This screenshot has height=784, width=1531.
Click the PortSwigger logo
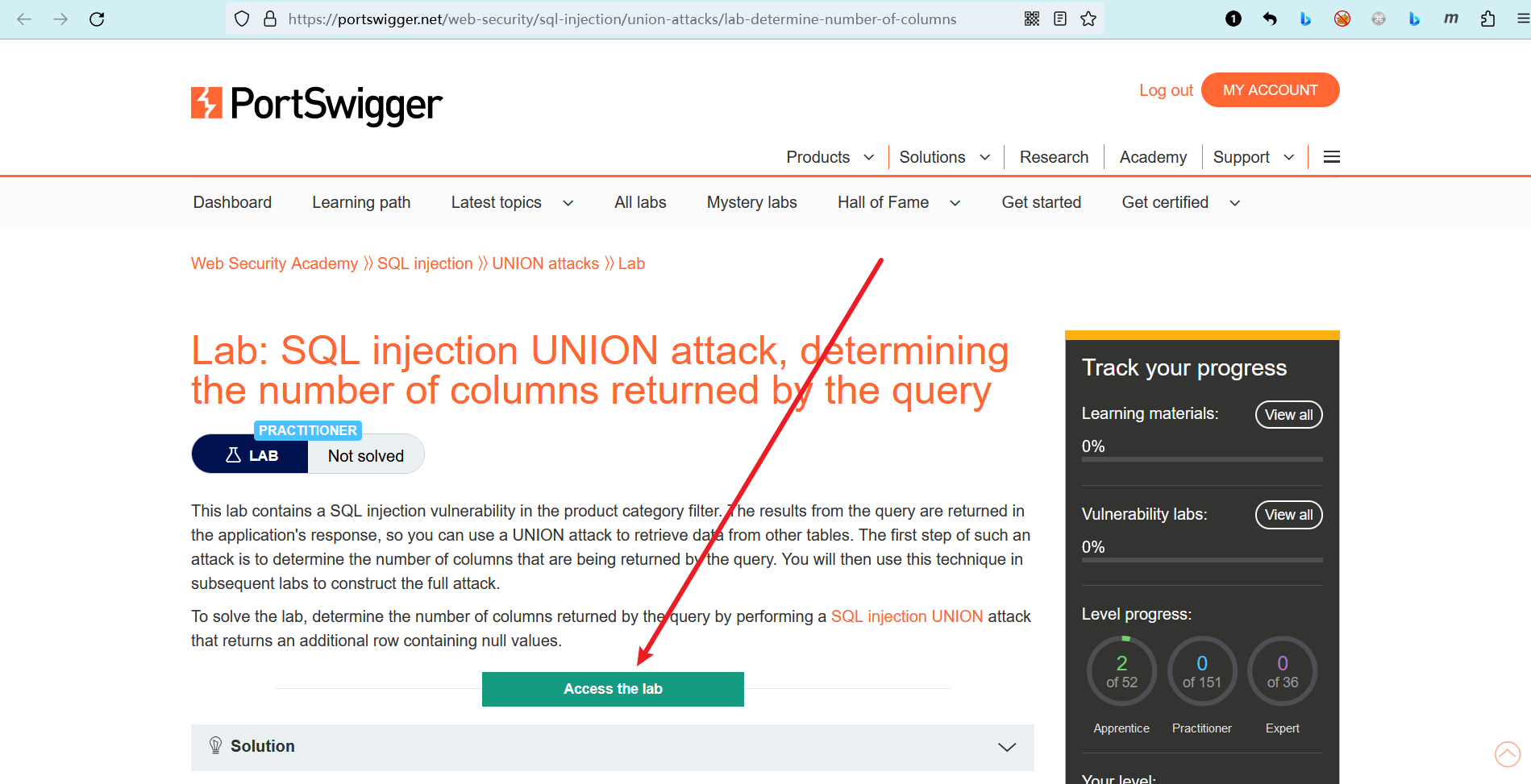316,105
